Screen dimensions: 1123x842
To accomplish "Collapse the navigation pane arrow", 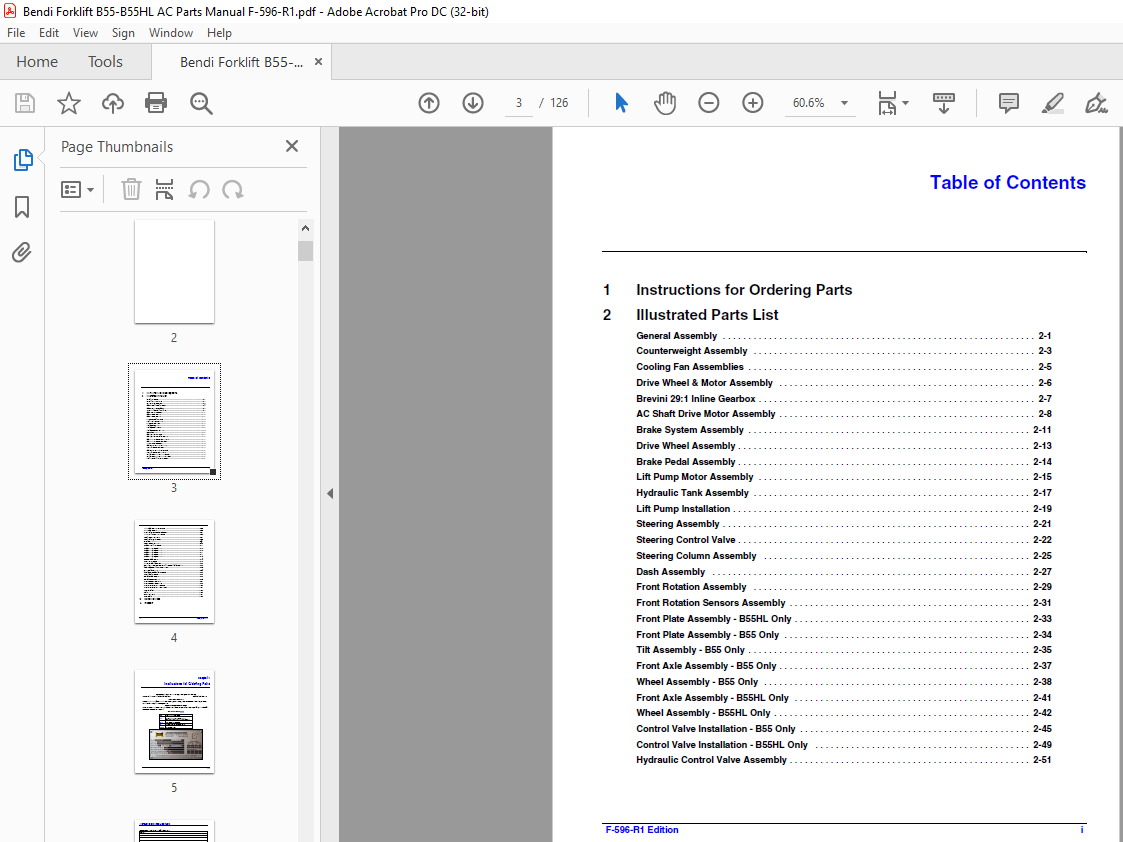I will pos(329,493).
